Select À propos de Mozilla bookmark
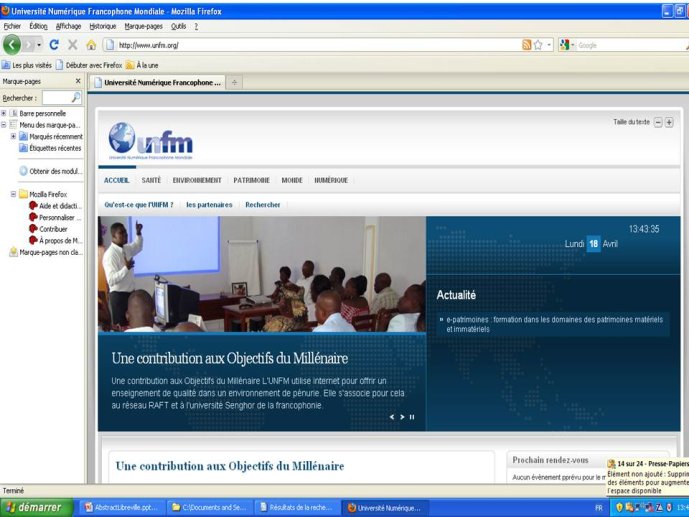 click(55, 241)
